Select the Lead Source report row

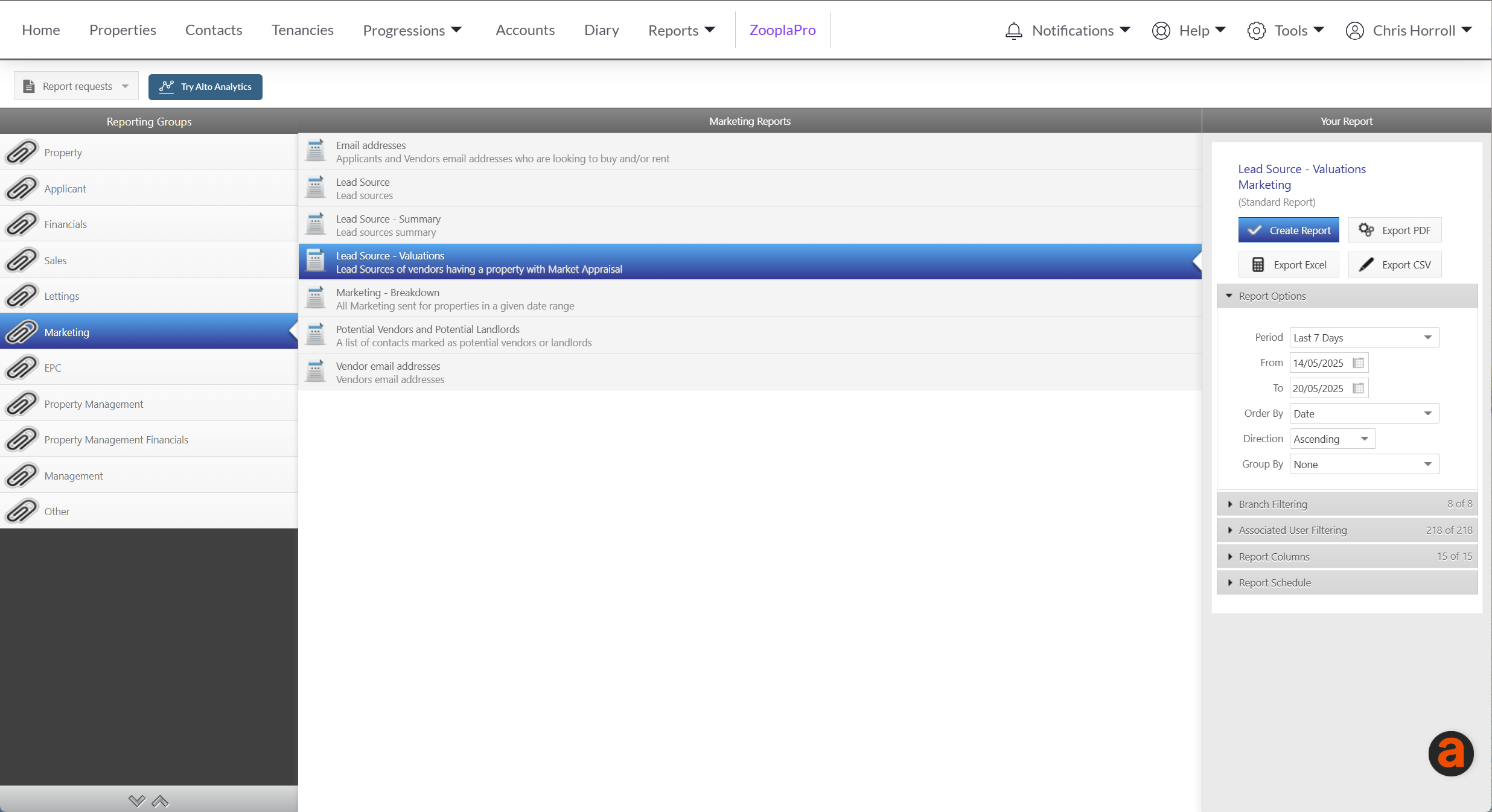pos(750,188)
